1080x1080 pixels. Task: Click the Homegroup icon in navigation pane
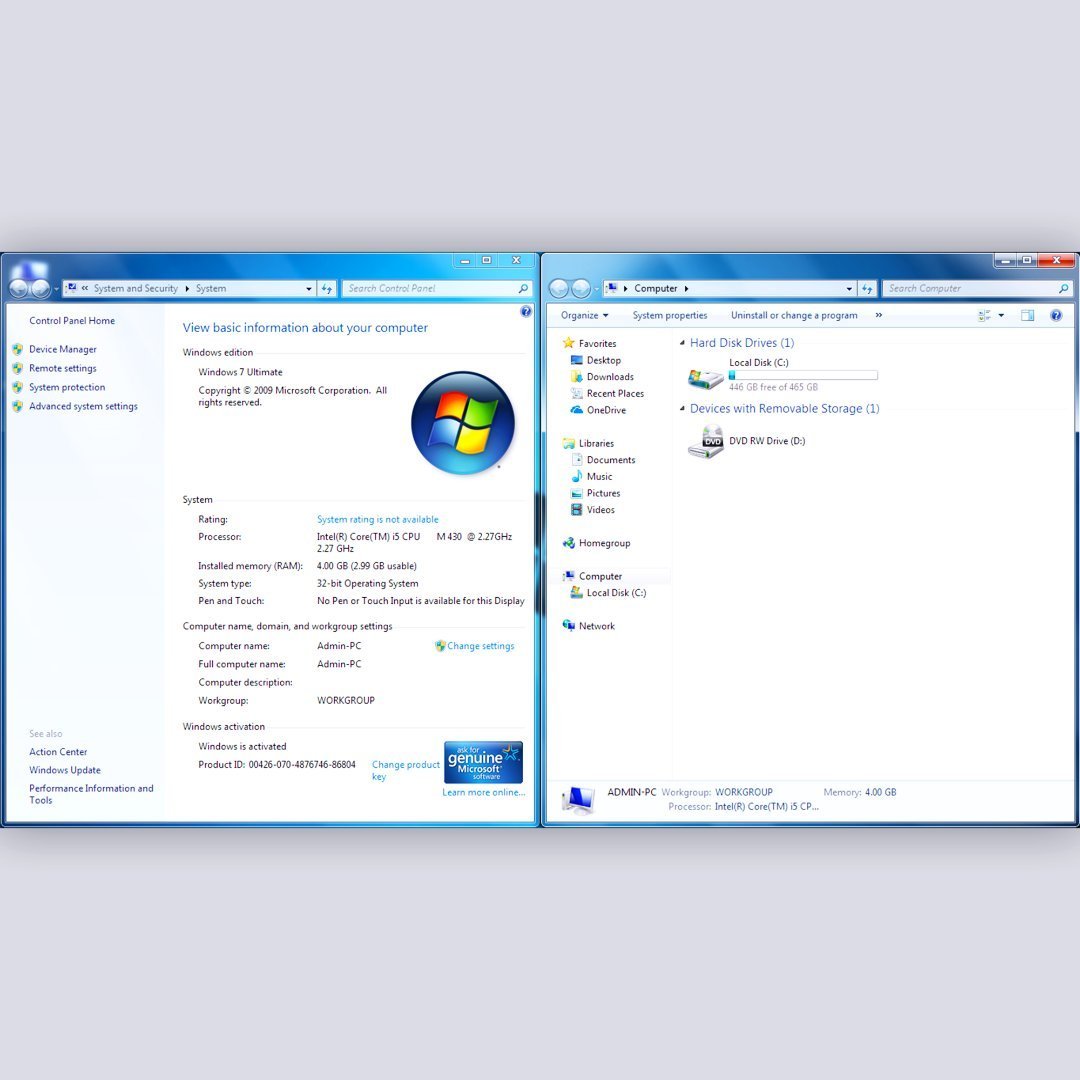tap(568, 543)
